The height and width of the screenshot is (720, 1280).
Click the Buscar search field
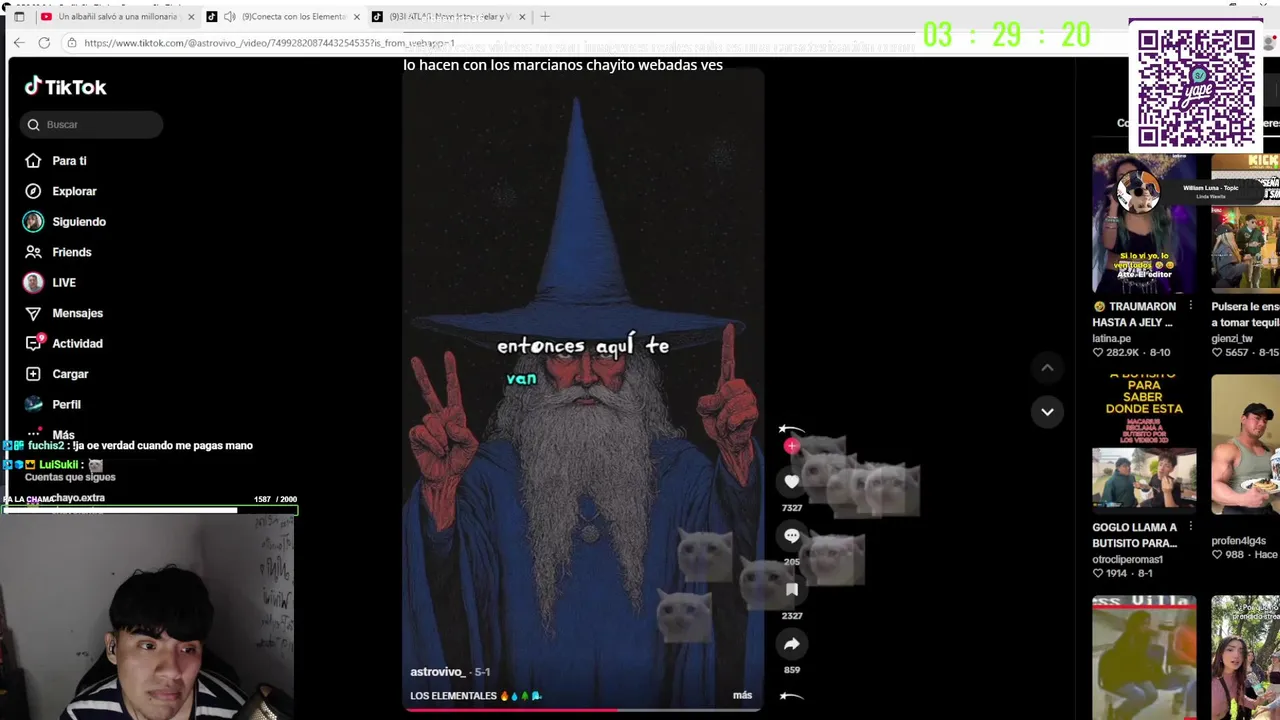coord(91,124)
